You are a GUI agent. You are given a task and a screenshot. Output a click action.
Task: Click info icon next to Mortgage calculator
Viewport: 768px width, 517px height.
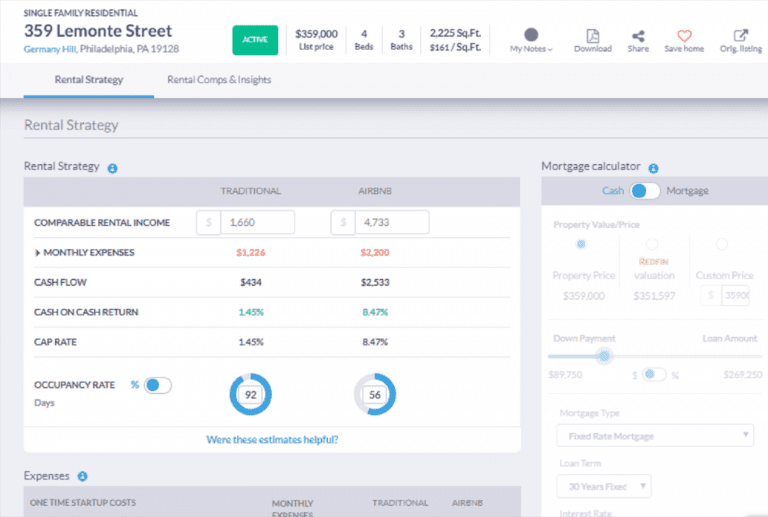653,168
